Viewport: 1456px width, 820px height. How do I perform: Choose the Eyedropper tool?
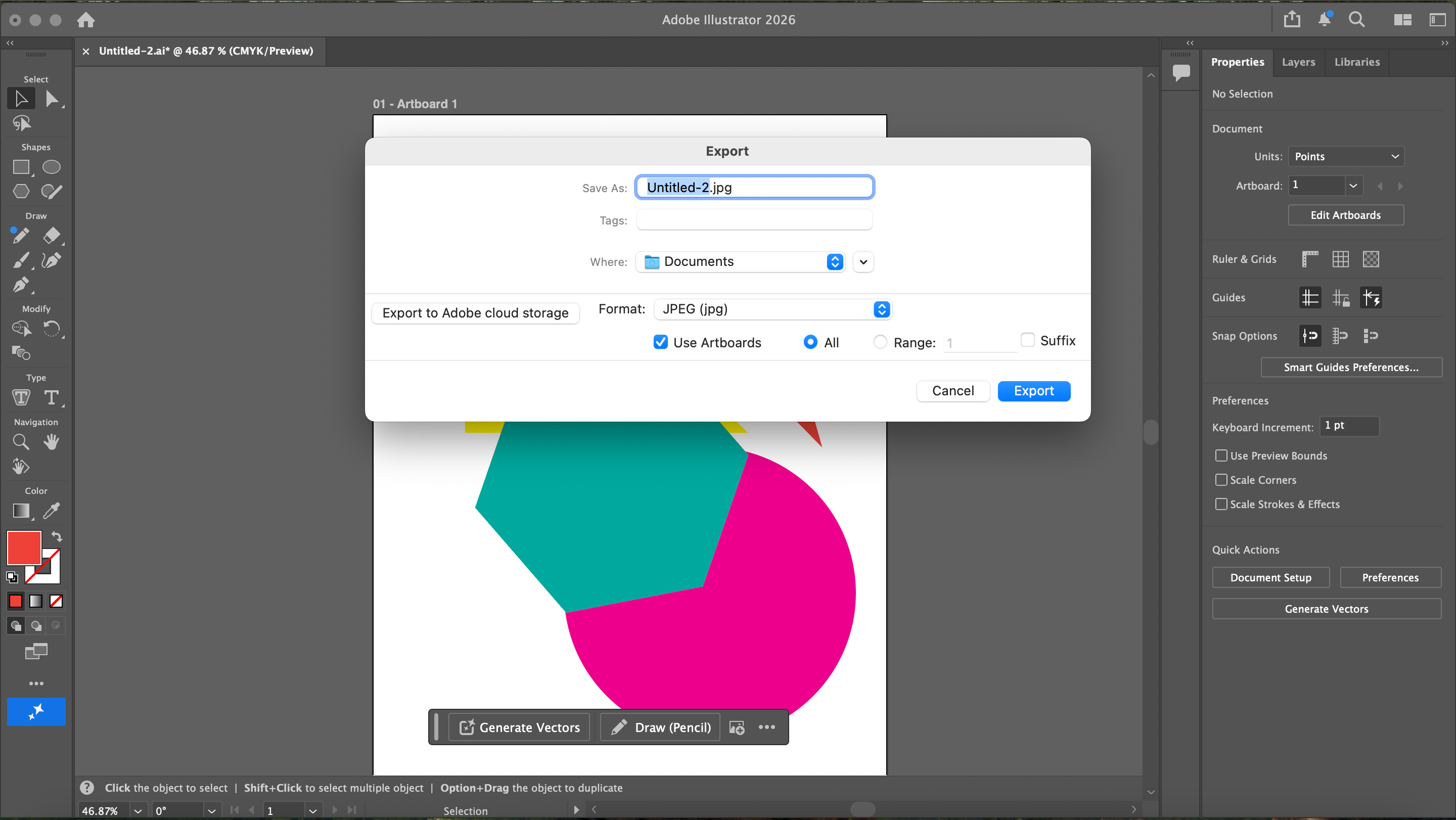click(x=52, y=510)
